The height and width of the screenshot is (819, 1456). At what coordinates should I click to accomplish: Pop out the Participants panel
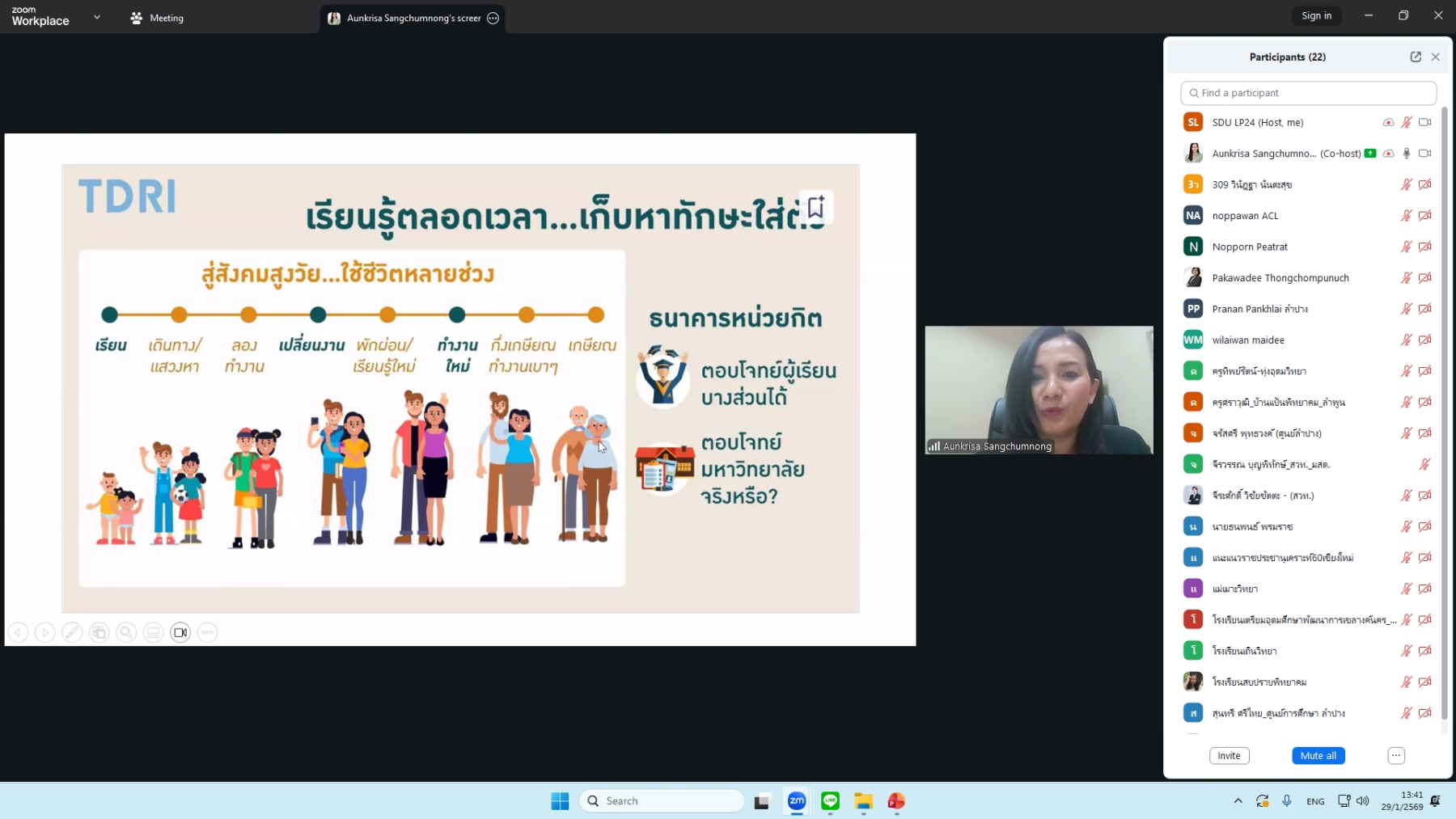1416,57
